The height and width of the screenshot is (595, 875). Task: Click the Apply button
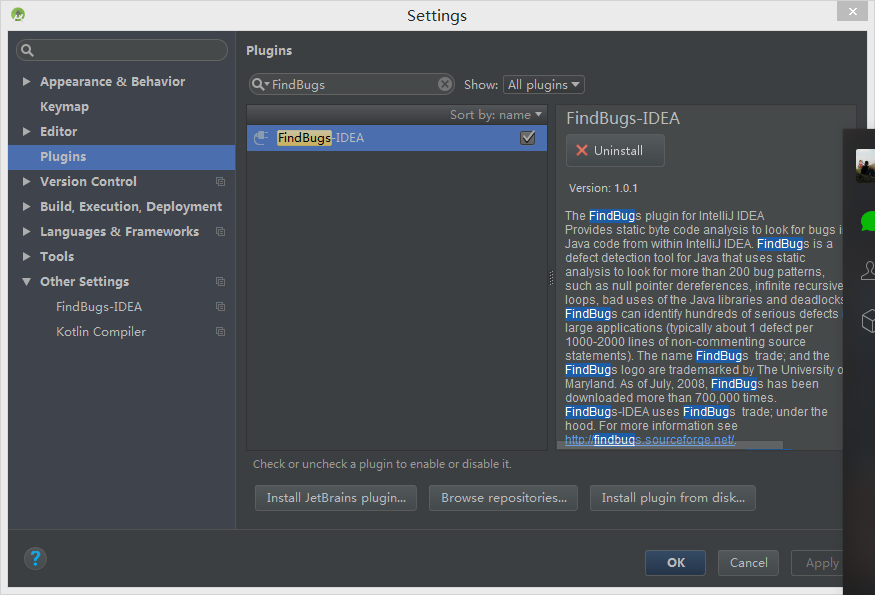(x=819, y=563)
